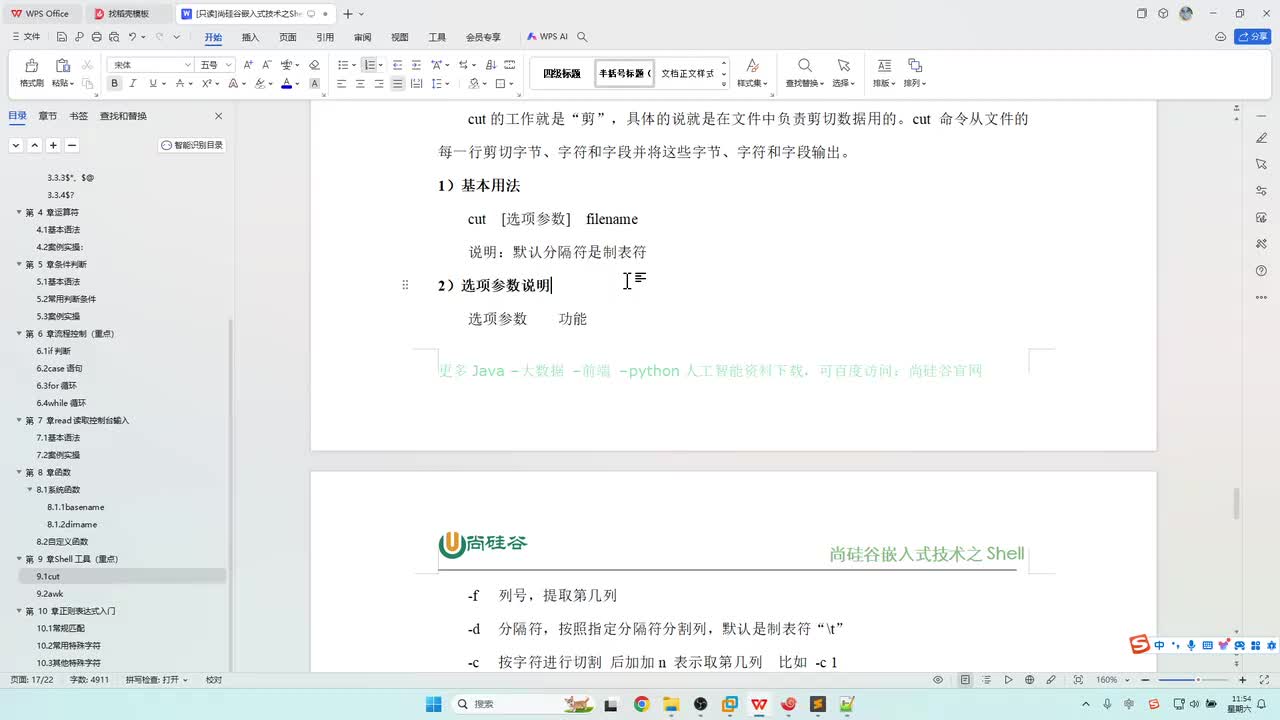1280x720 pixels.
Task: Switch to the Review (审阅) ribbon tab
Action: pos(362,37)
